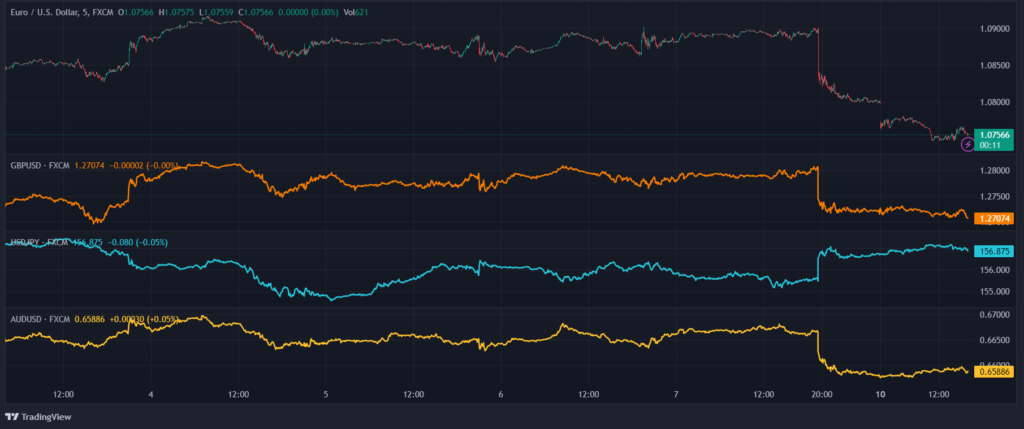This screenshot has height=429, width=1024.
Task: Click the 156.000 USDJPY axis label
Action: coord(995,270)
